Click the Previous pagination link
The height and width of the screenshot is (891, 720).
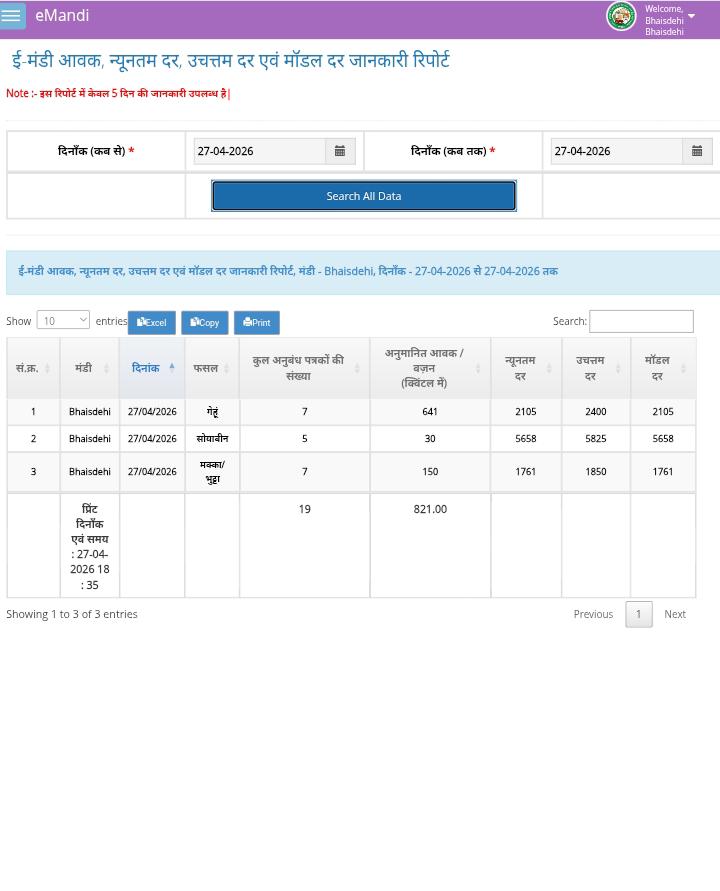[x=592, y=614]
